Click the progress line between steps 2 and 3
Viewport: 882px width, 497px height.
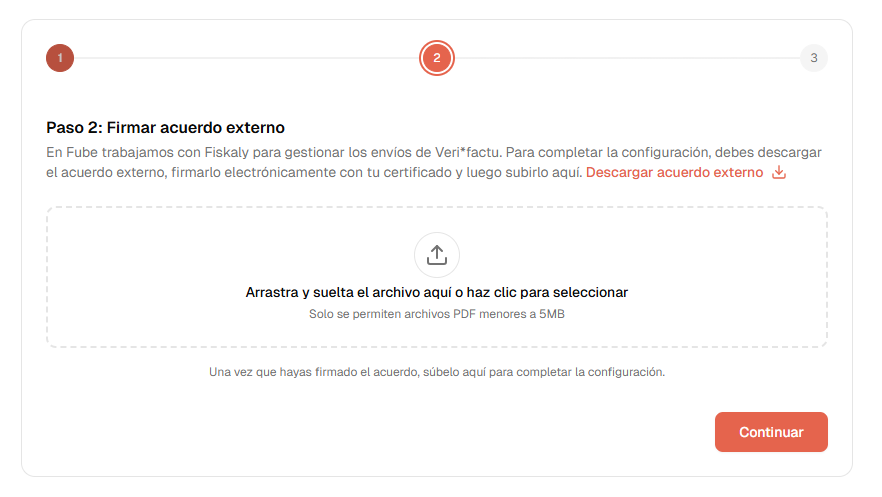(627, 58)
